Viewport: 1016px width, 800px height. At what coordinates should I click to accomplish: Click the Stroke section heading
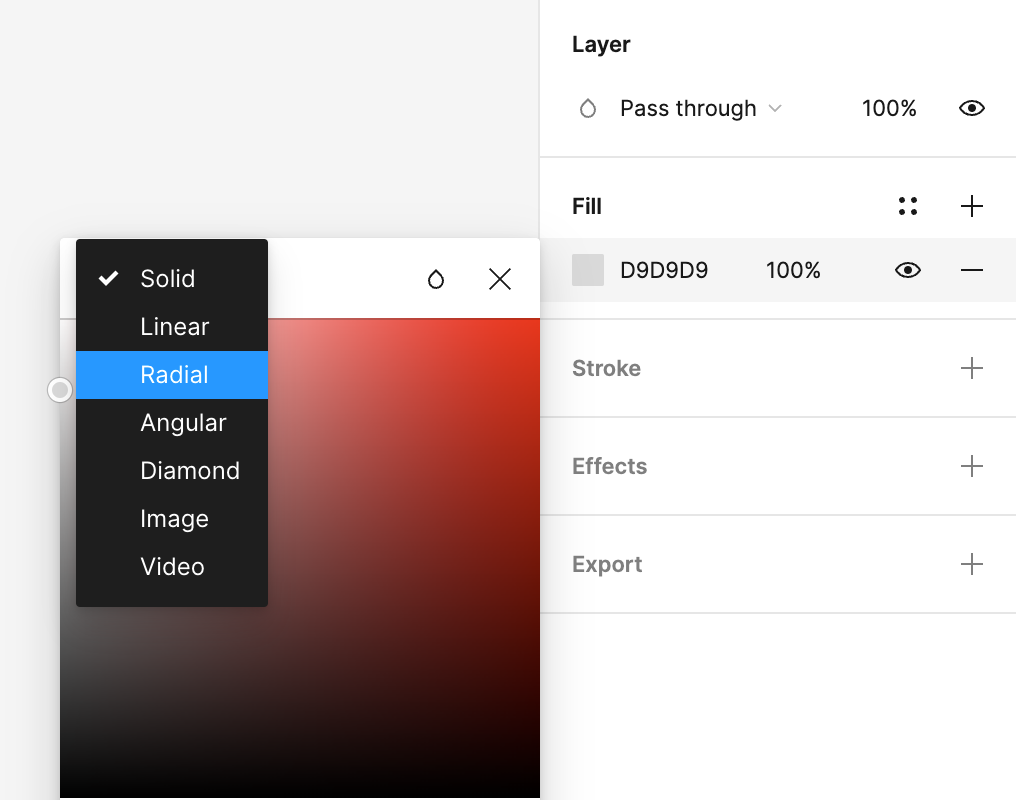[606, 368]
